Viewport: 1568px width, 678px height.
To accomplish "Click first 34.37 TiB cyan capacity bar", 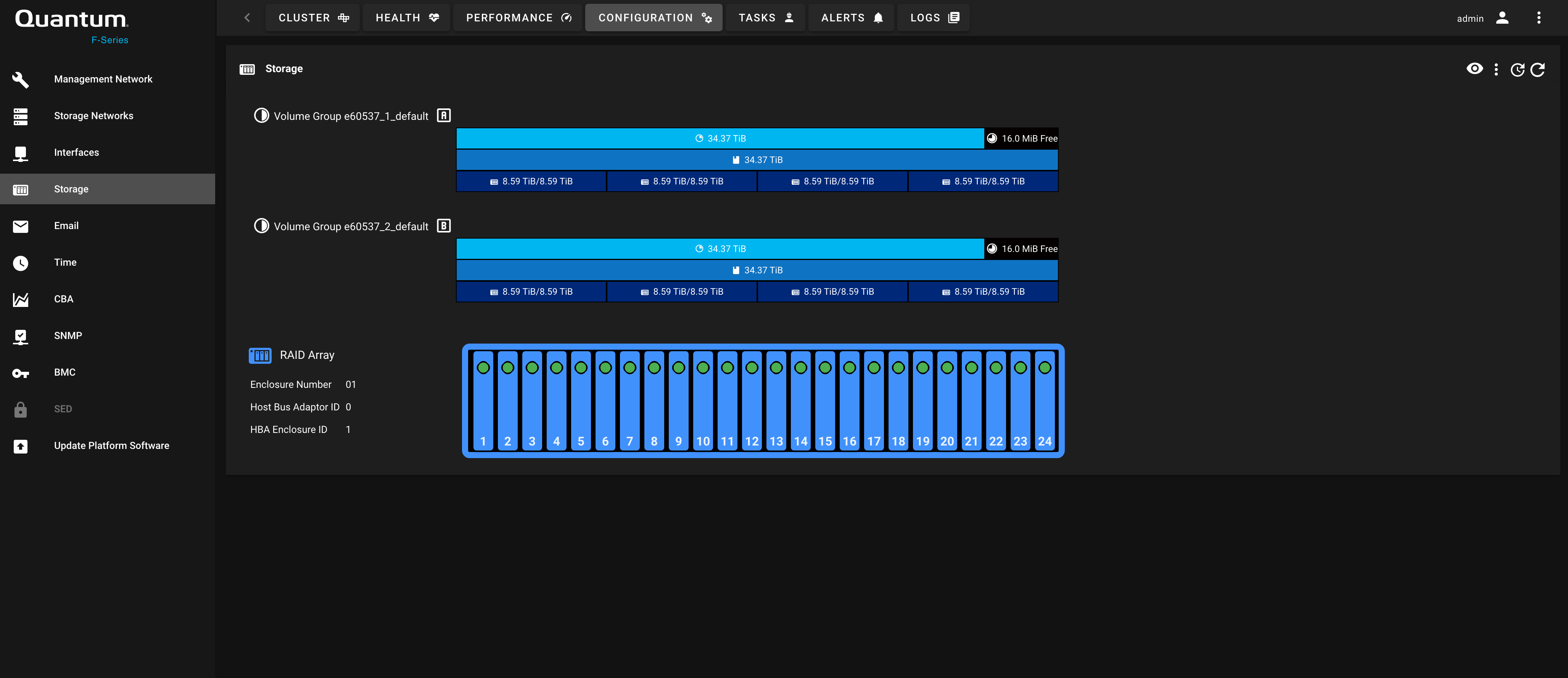I will click(x=720, y=138).
